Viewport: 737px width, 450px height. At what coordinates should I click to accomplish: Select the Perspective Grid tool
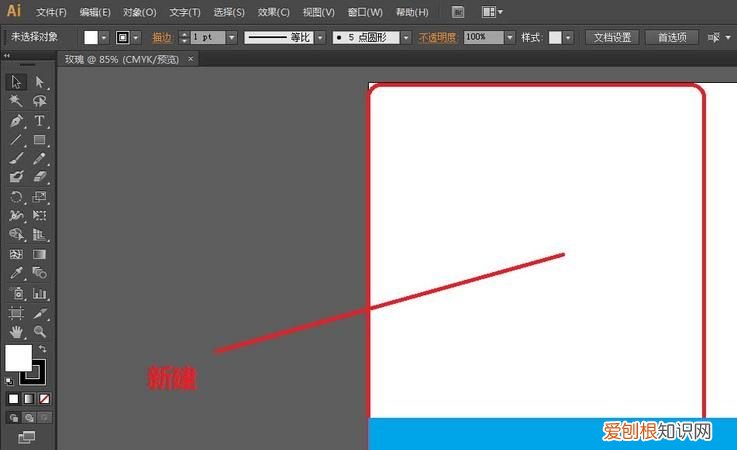[39, 234]
